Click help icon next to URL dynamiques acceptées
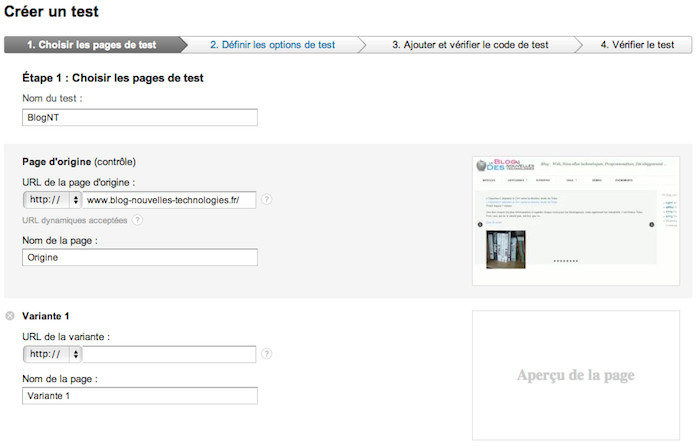Screen dimensions: 700x448 point(137,220)
